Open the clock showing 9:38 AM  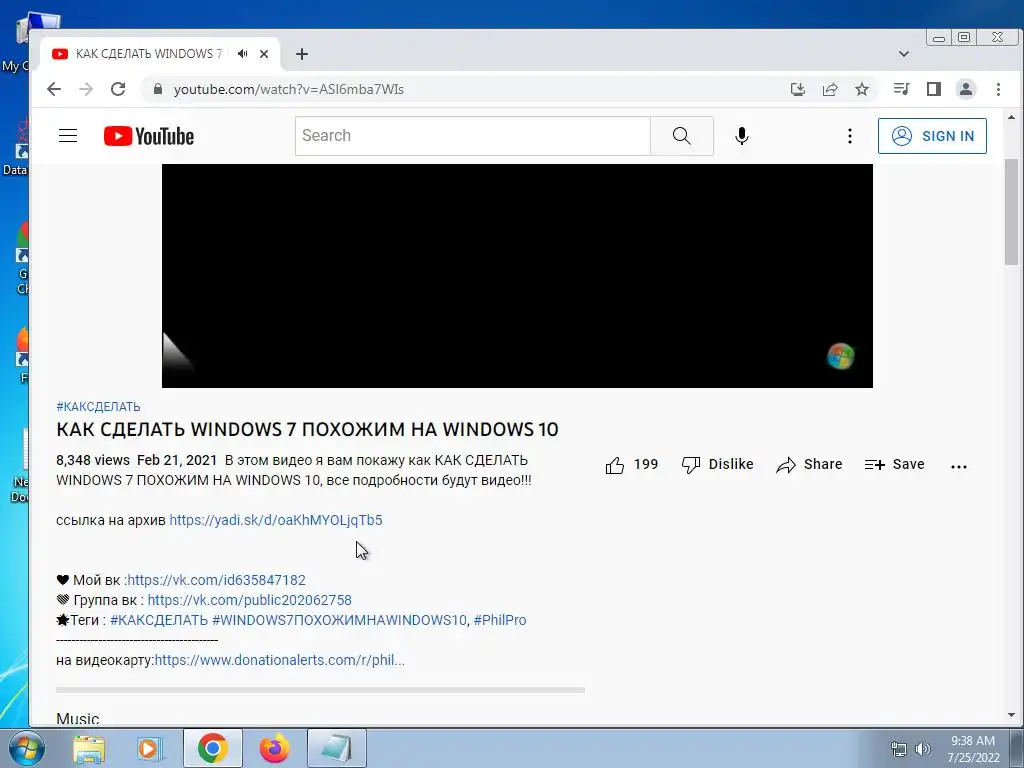coord(973,749)
